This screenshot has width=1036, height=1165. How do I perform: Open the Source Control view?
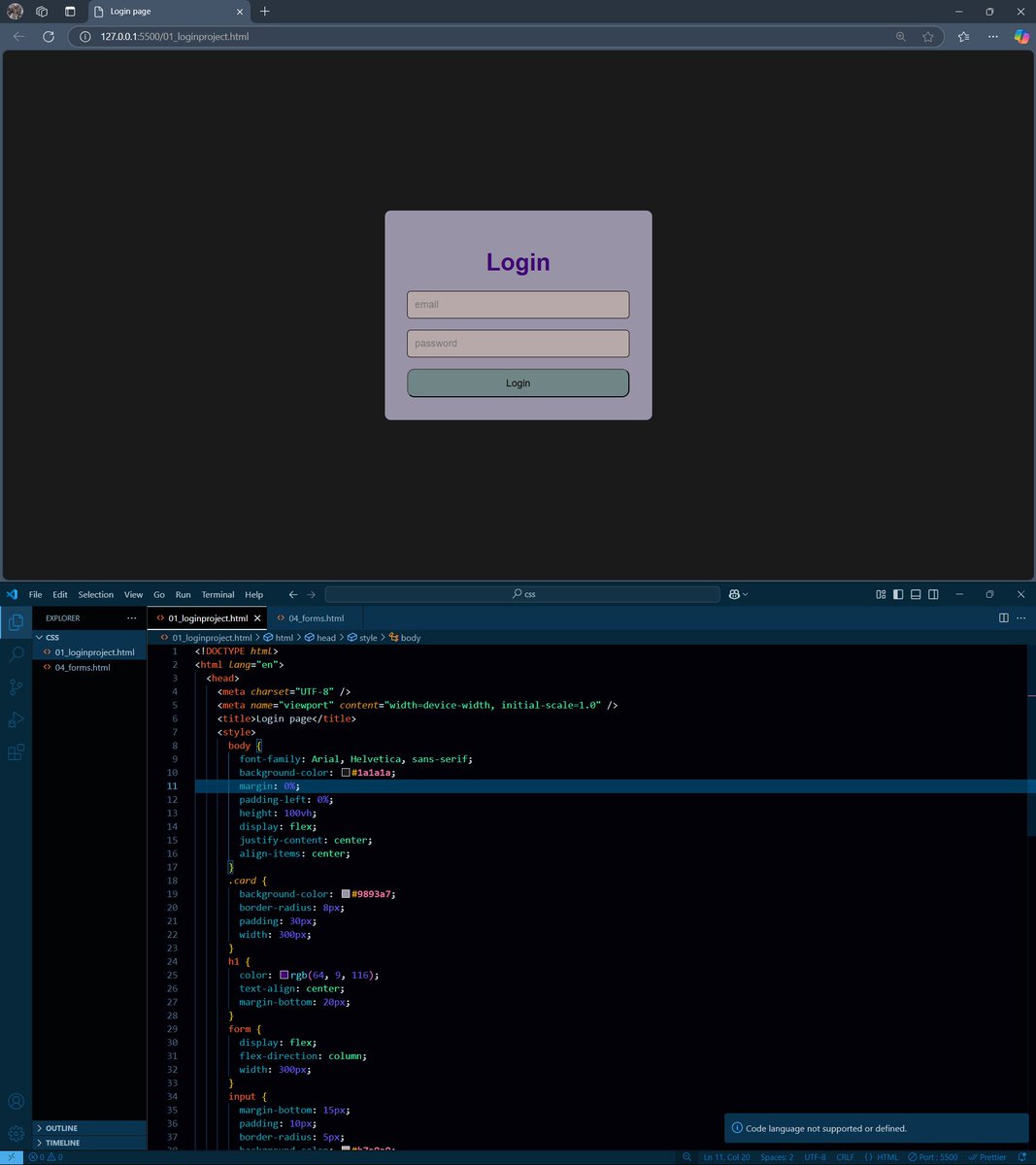[16, 687]
